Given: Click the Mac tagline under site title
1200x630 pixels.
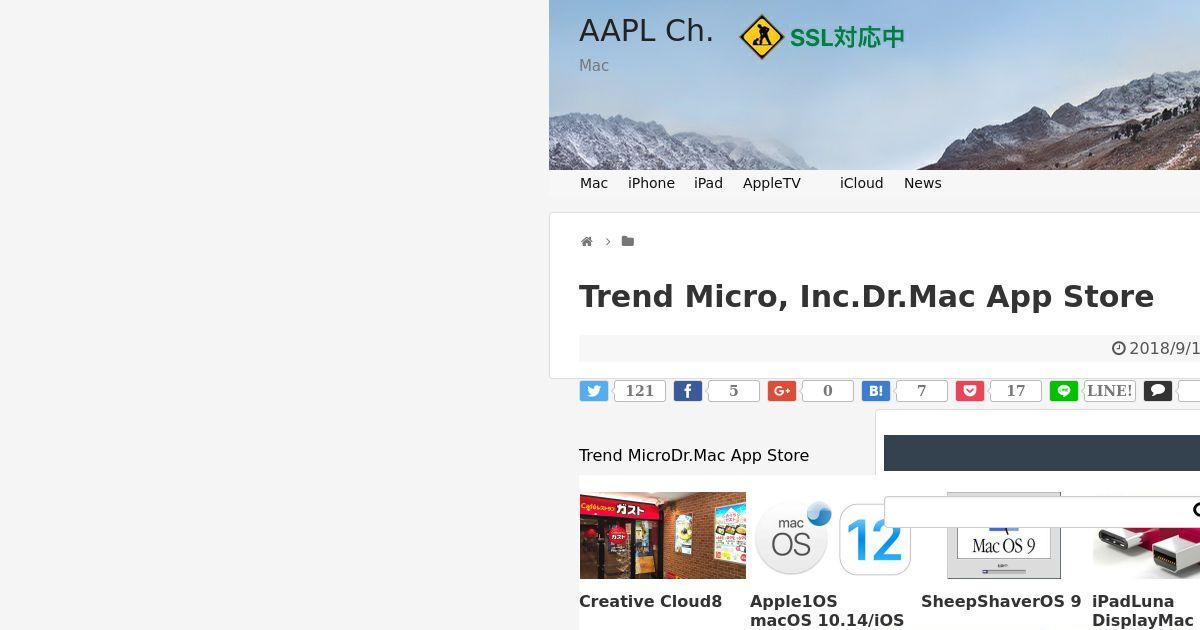Looking at the screenshot, I should 594,66.
